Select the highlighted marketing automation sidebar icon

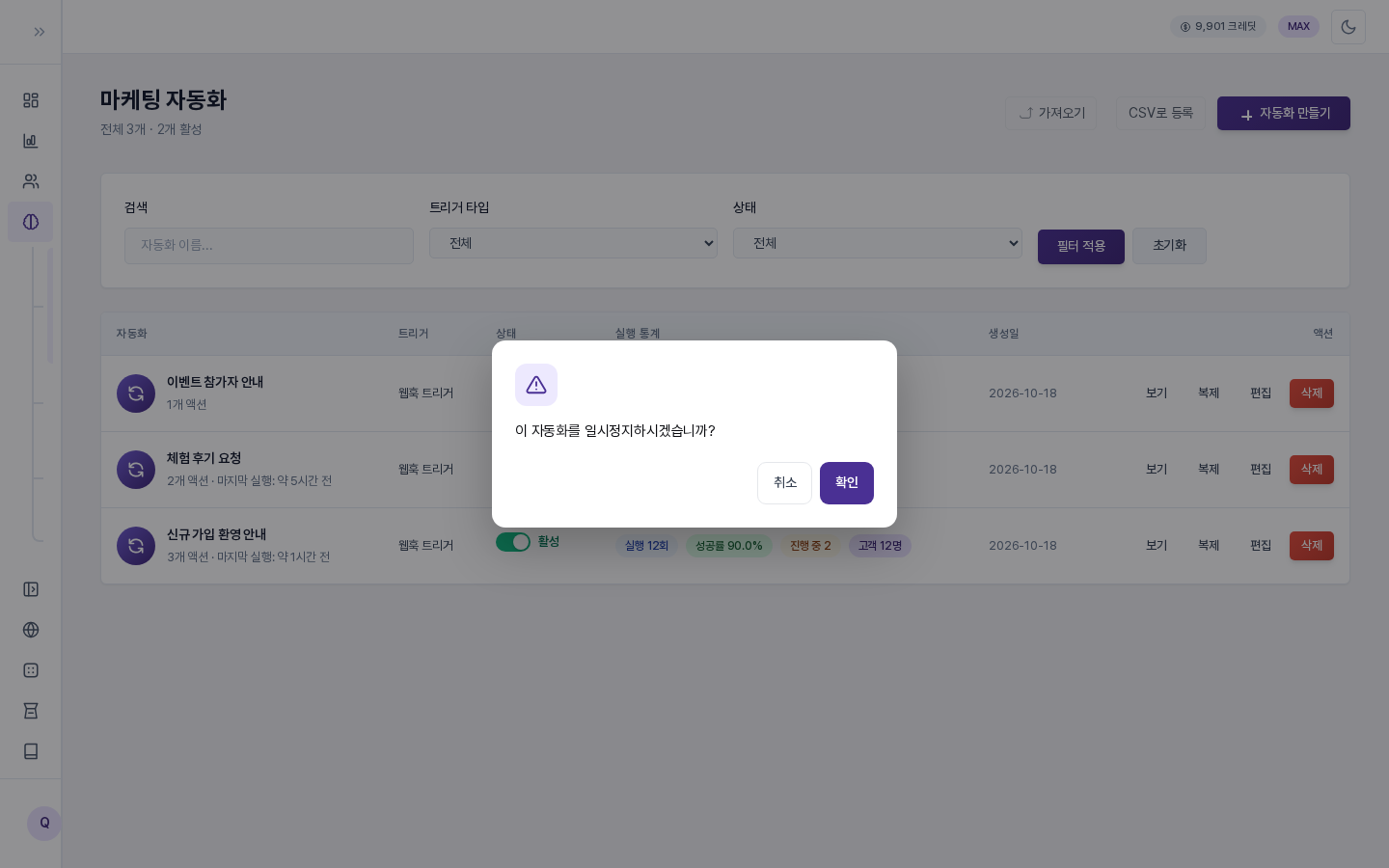[31, 222]
